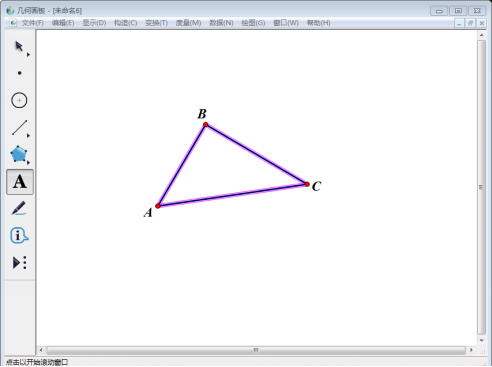This screenshot has height=367, width=492.
Task: Select the Point tool
Action: tap(19, 73)
